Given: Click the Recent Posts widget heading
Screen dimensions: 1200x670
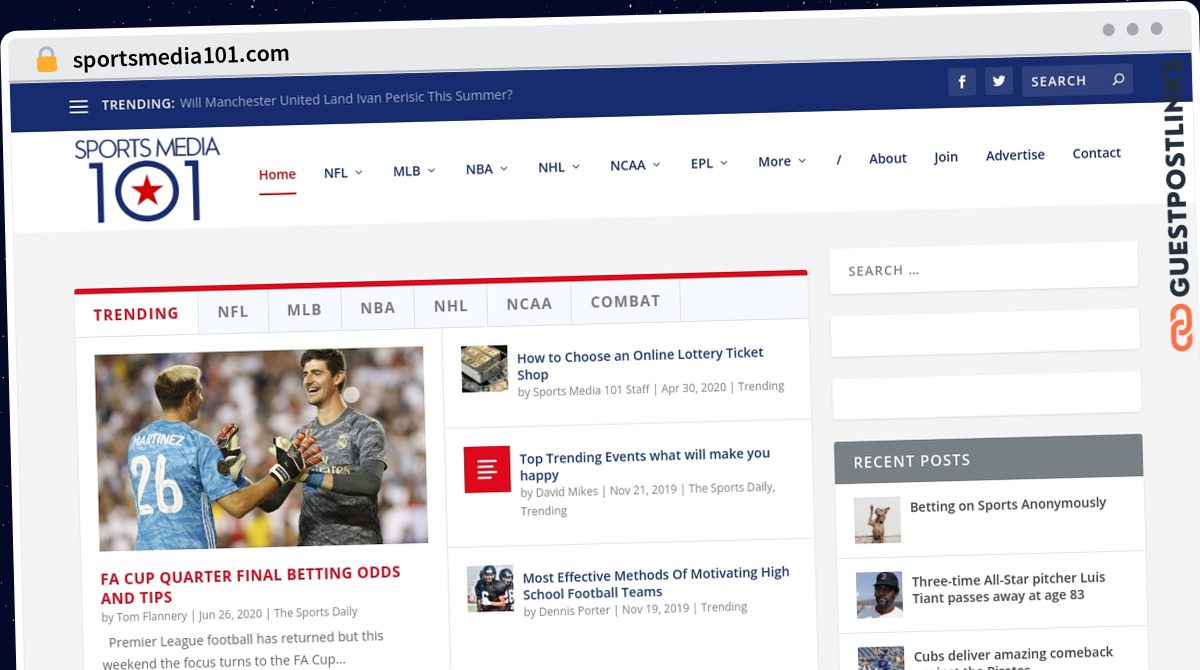Looking at the screenshot, I should pyautogui.click(x=911, y=461).
